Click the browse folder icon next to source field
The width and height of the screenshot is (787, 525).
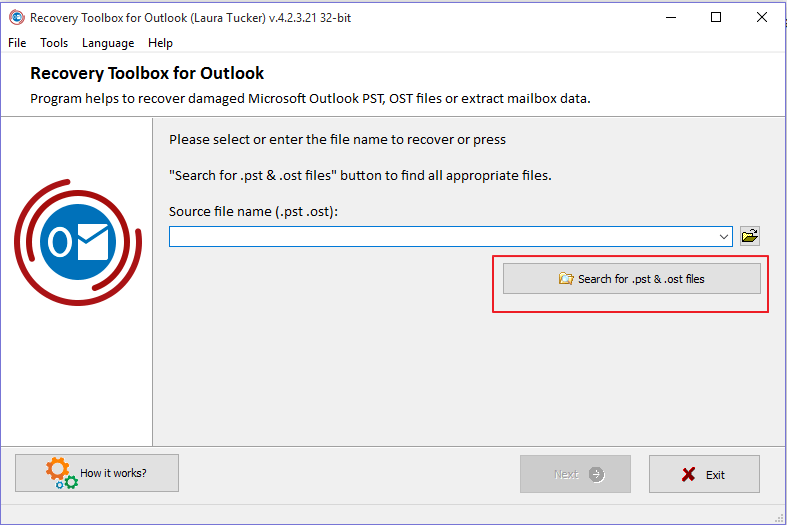tap(749, 236)
